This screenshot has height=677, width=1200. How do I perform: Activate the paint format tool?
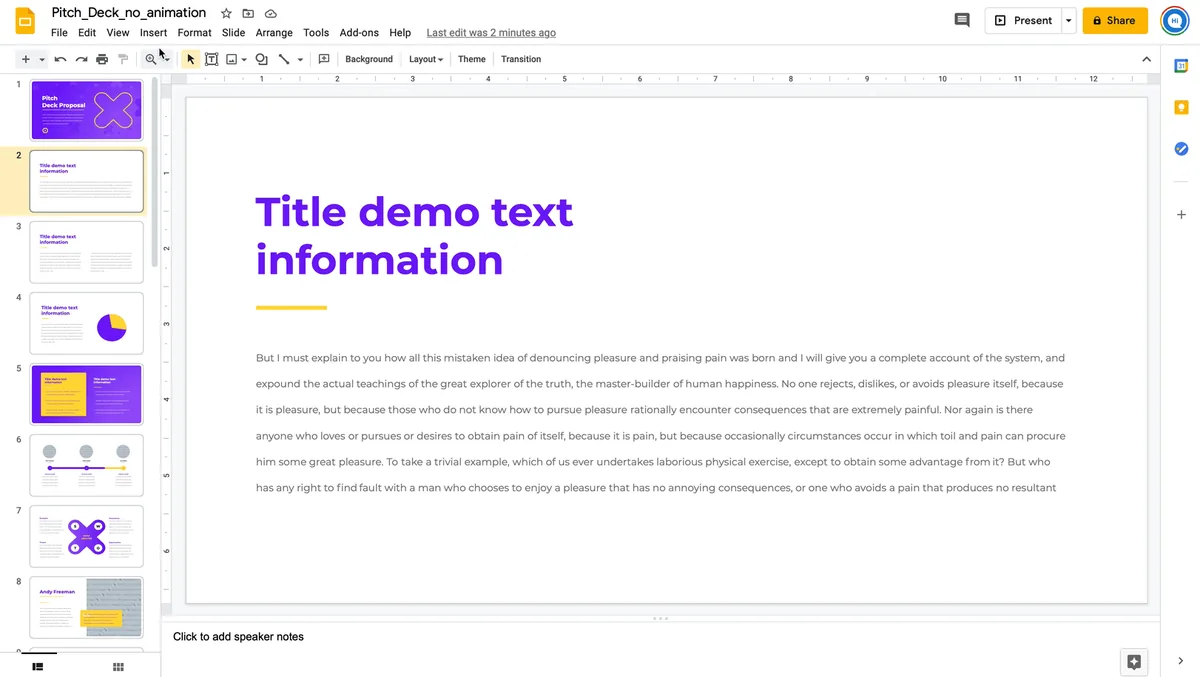coord(123,59)
